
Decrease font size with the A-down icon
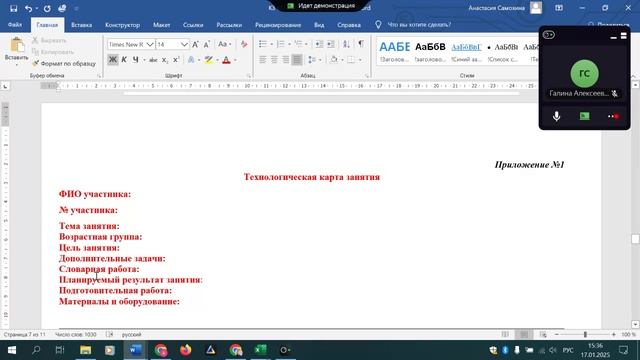pyautogui.click(x=207, y=44)
